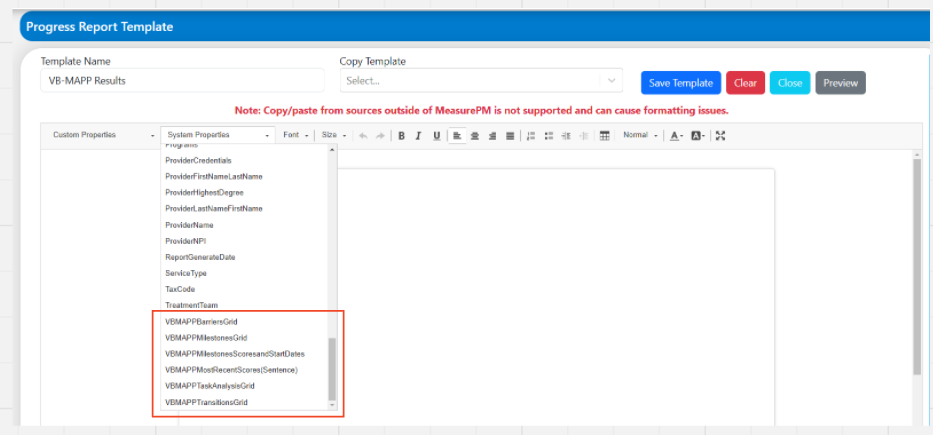Increase indent of text
This screenshot has height=435, width=933.
coord(566,136)
